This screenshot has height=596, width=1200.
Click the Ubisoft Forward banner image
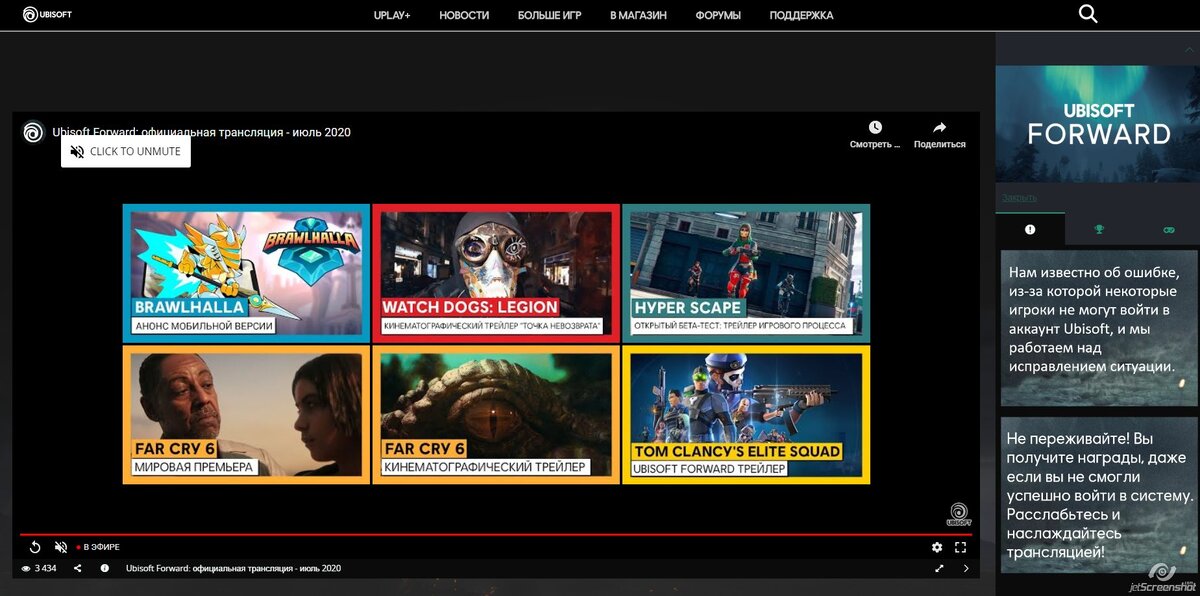[1097, 124]
